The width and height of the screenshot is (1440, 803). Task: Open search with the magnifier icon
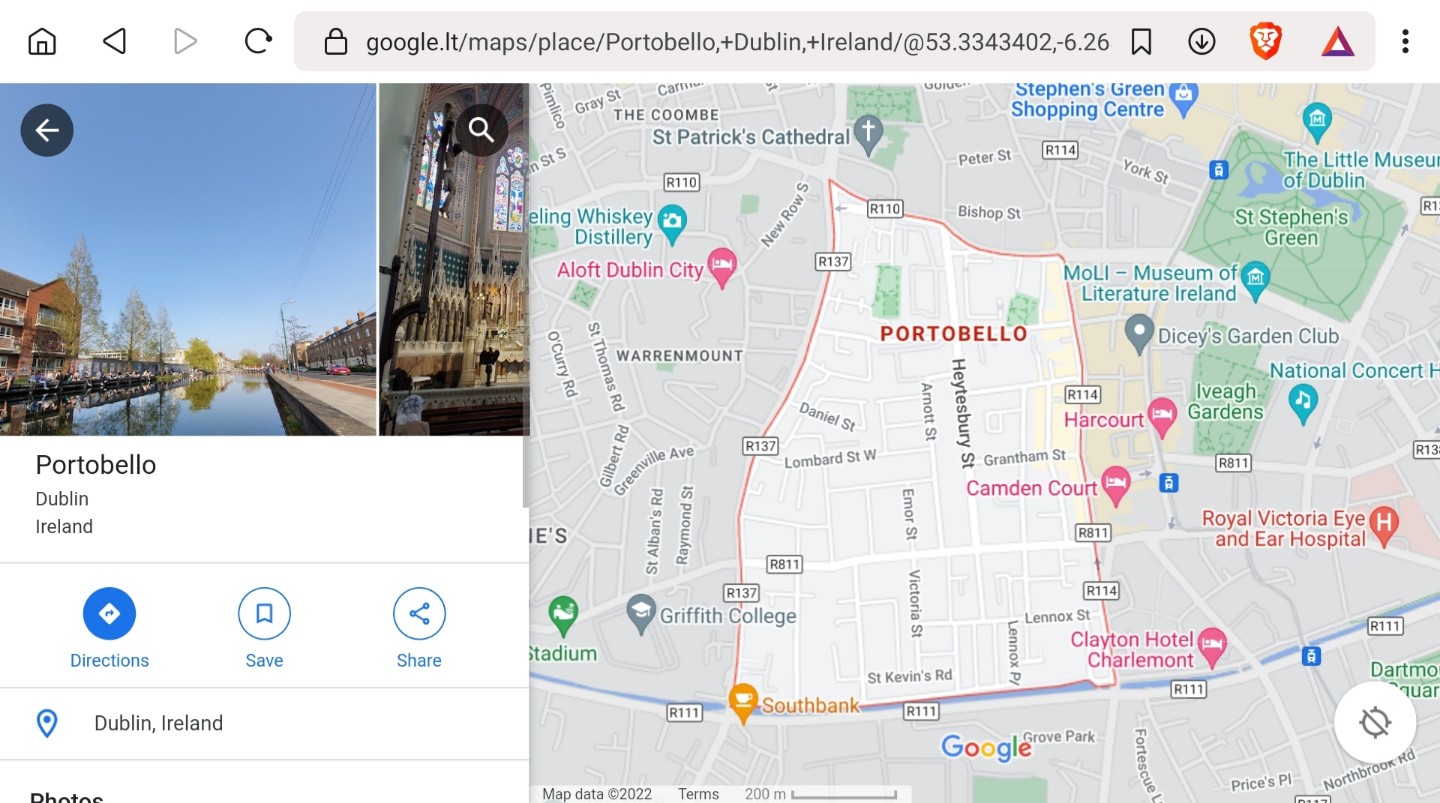[x=481, y=130]
